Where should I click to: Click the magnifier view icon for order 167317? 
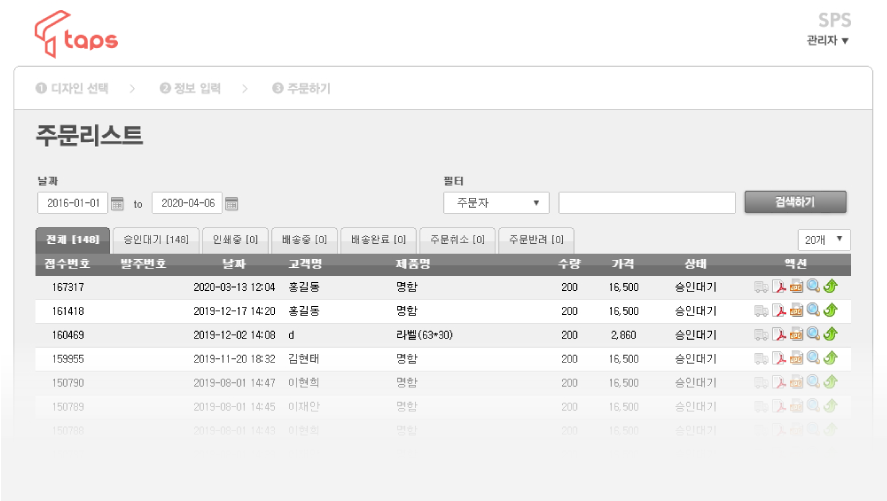tap(813, 286)
